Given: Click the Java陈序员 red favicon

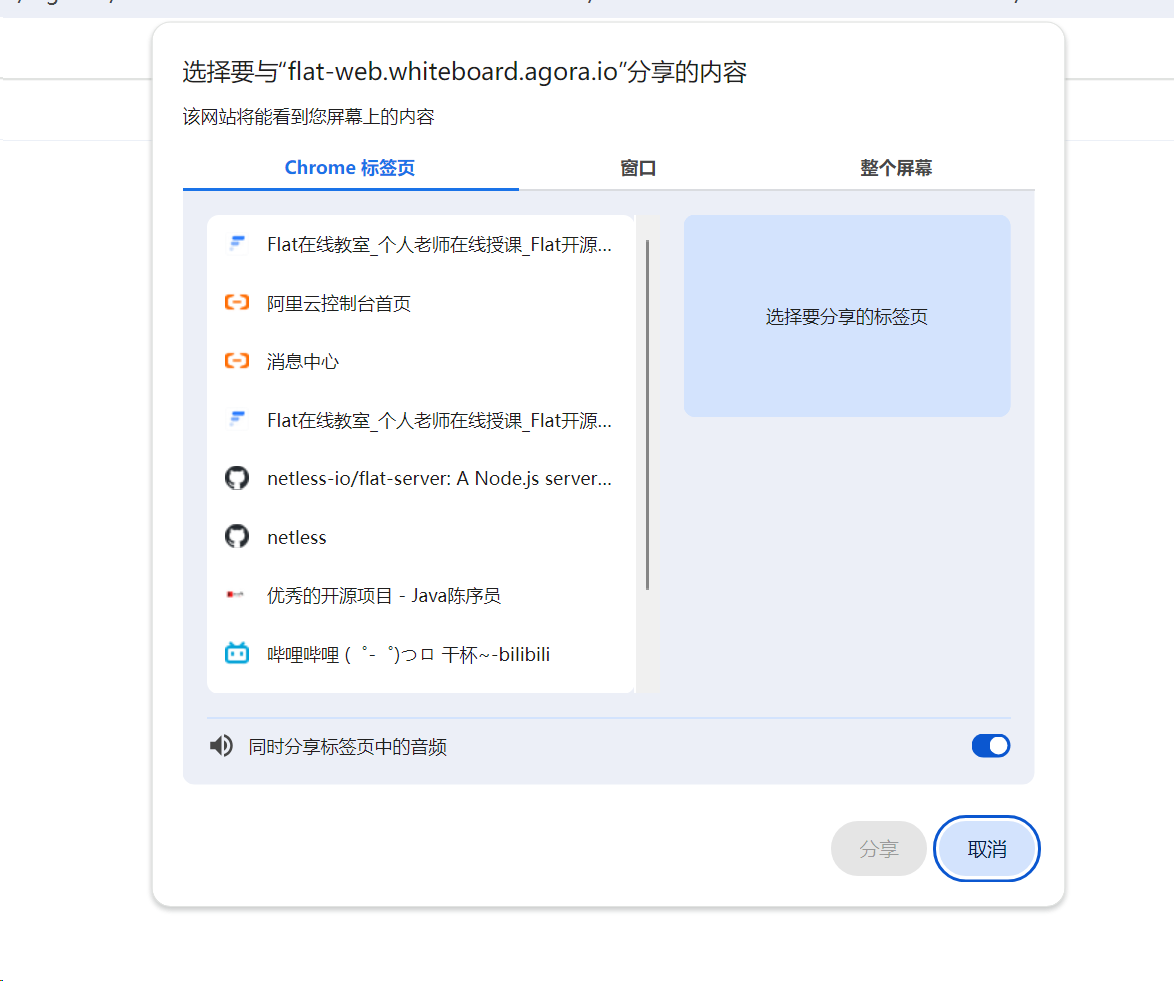Looking at the screenshot, I should (x=235, y=595).
